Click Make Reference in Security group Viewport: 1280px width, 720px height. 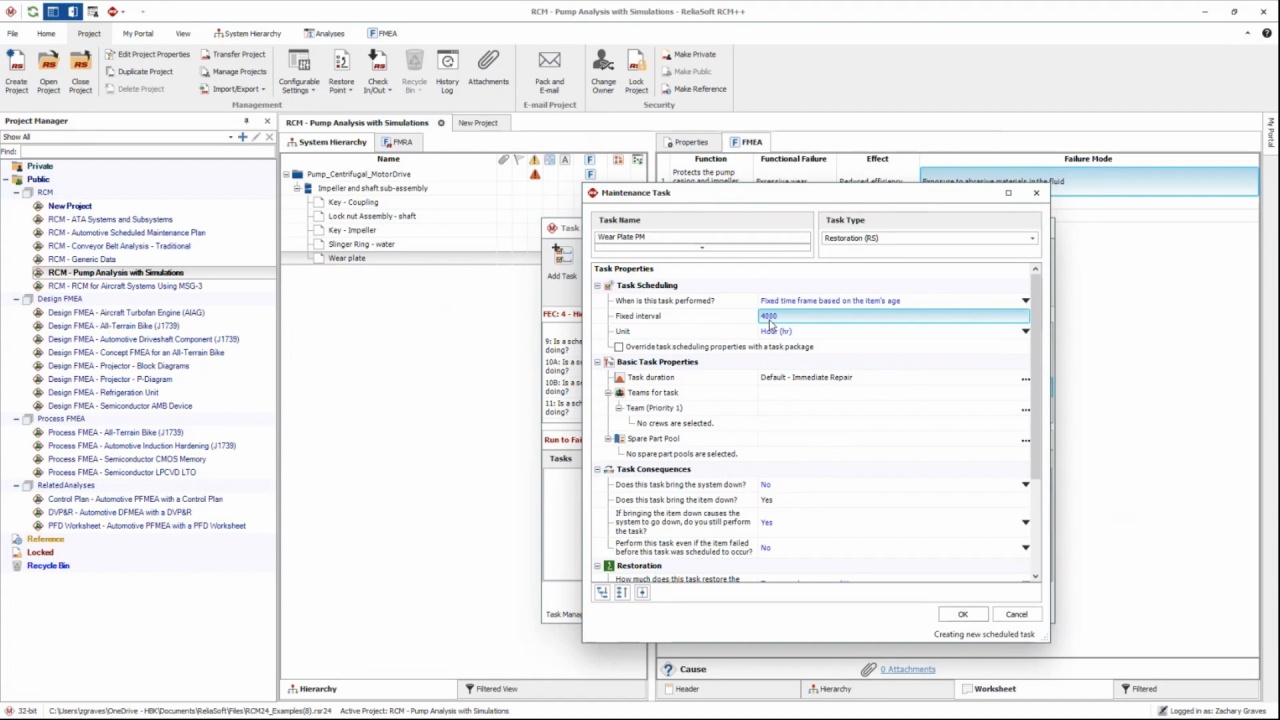tap(692, 89)
